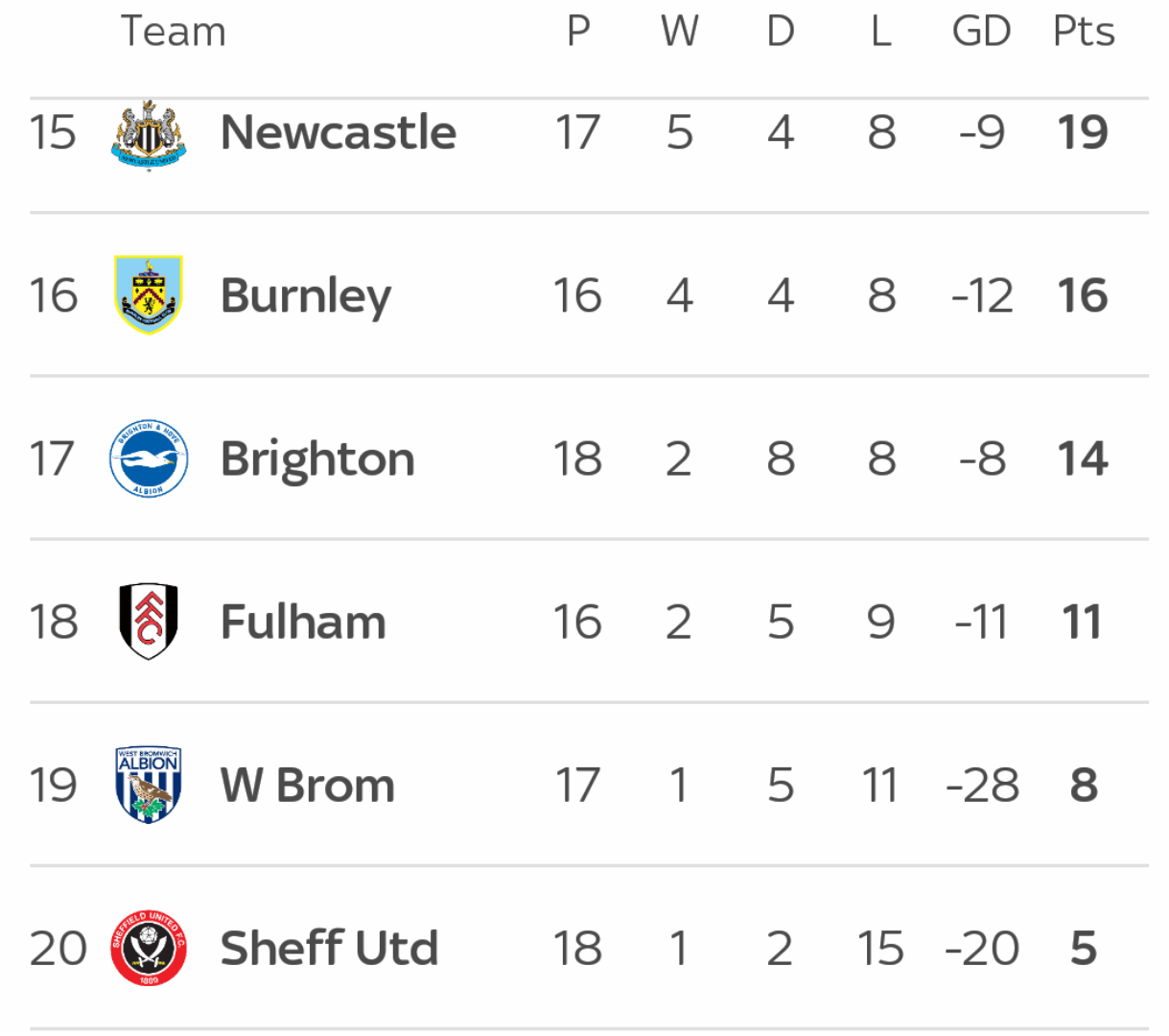The height and width of the screenshot is (1036, 1169).
Task: Click the Sheffield United crest
Action: click(149, 948)
